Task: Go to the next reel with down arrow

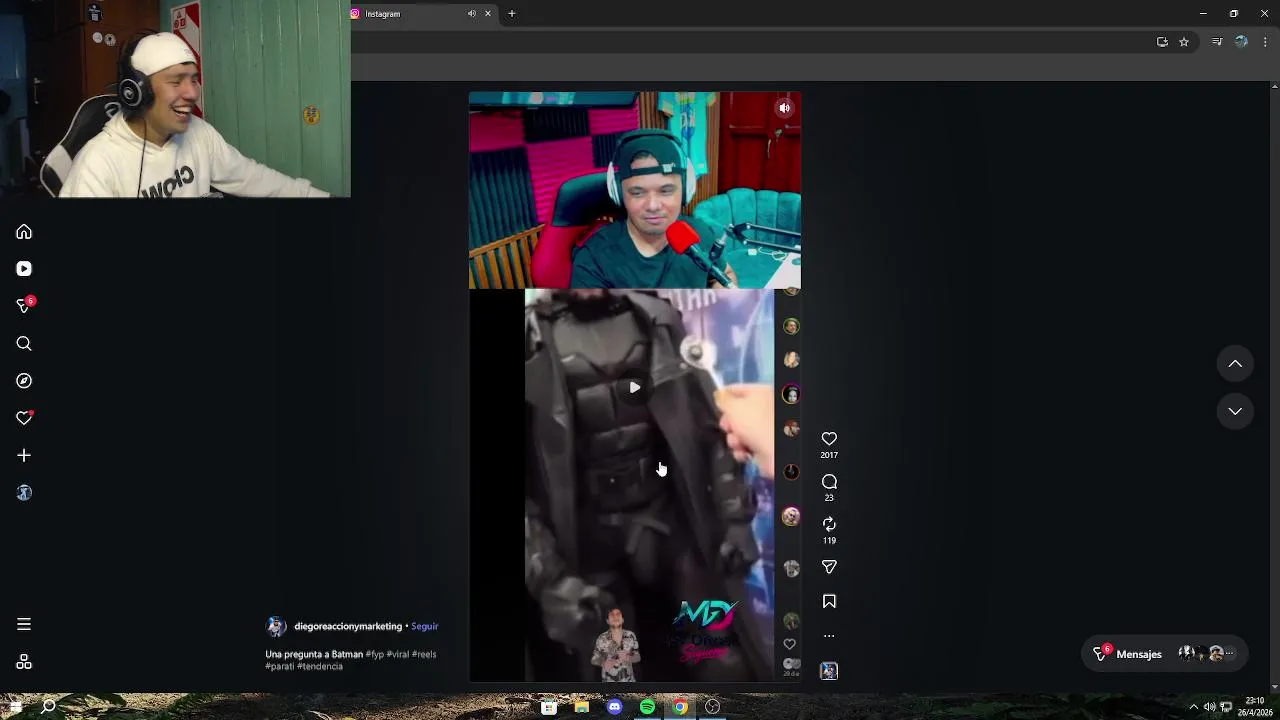Action: click(1235, 411)
